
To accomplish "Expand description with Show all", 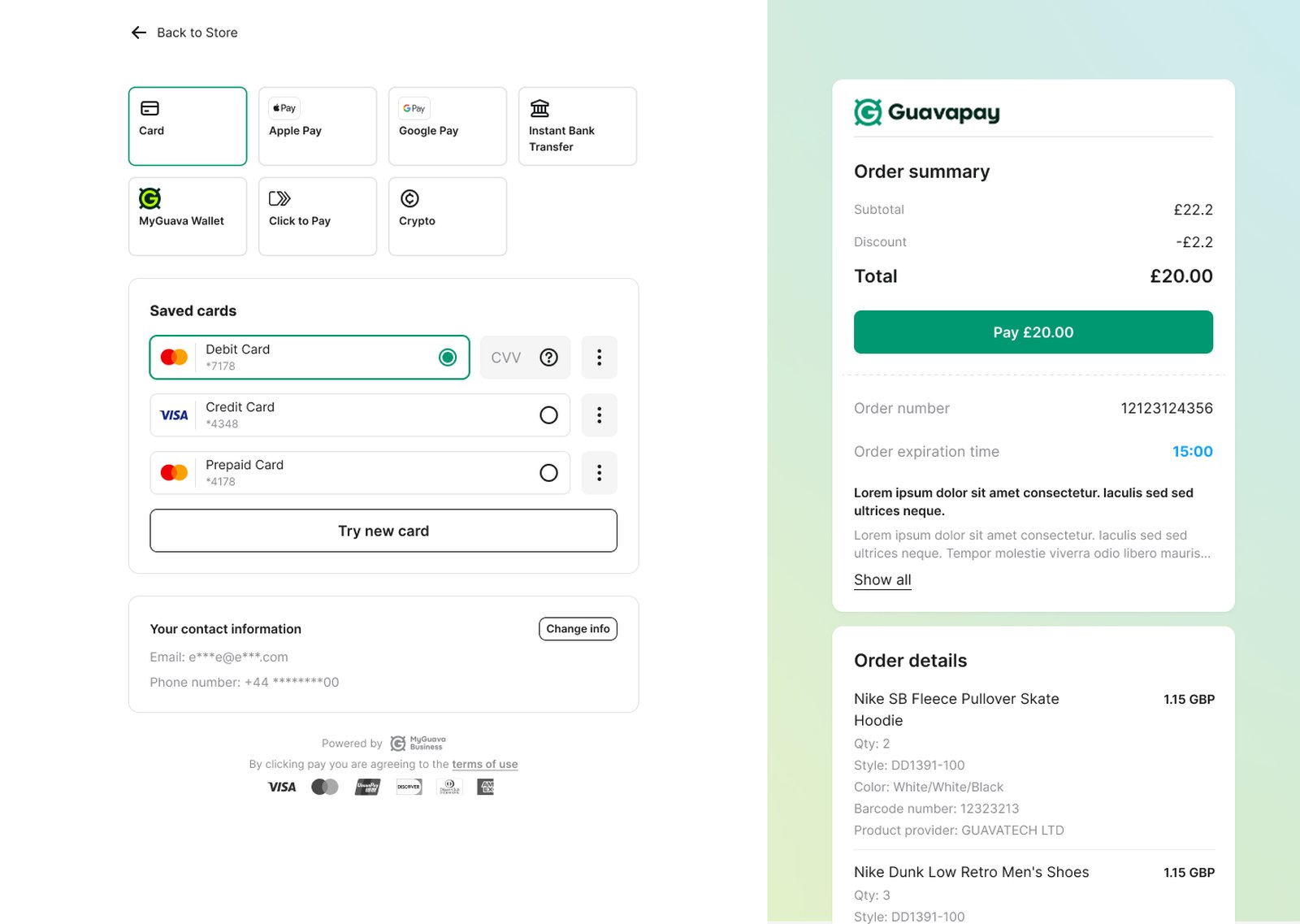I will coord(882,580).
